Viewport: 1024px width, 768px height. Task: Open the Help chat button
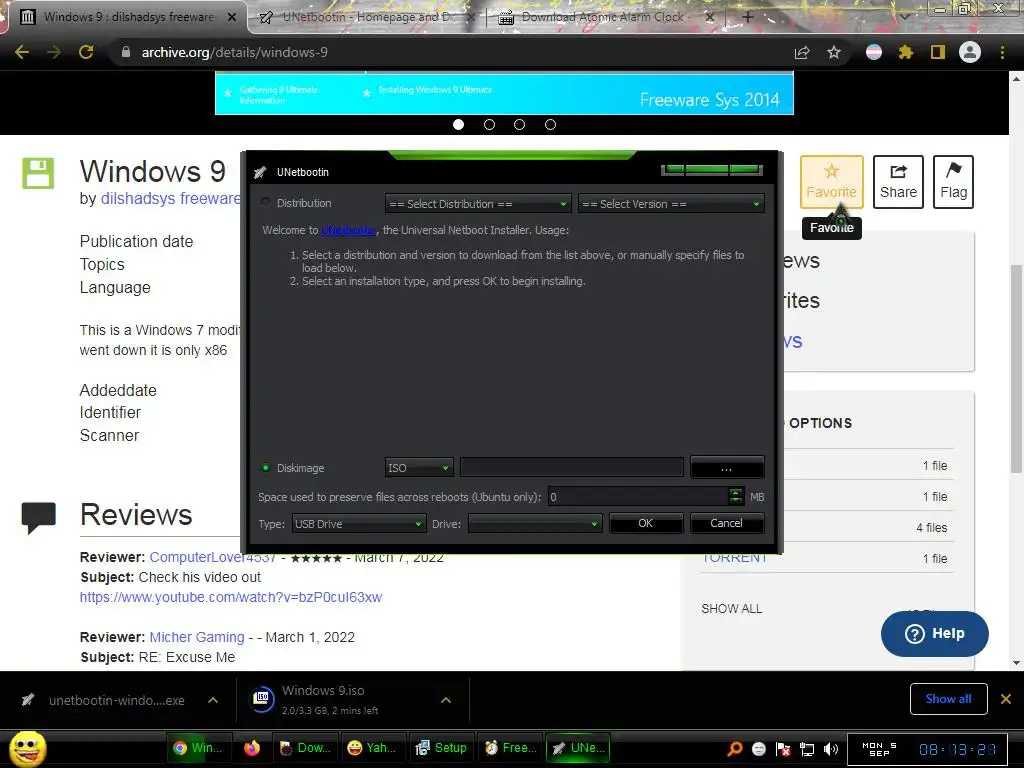935,633
